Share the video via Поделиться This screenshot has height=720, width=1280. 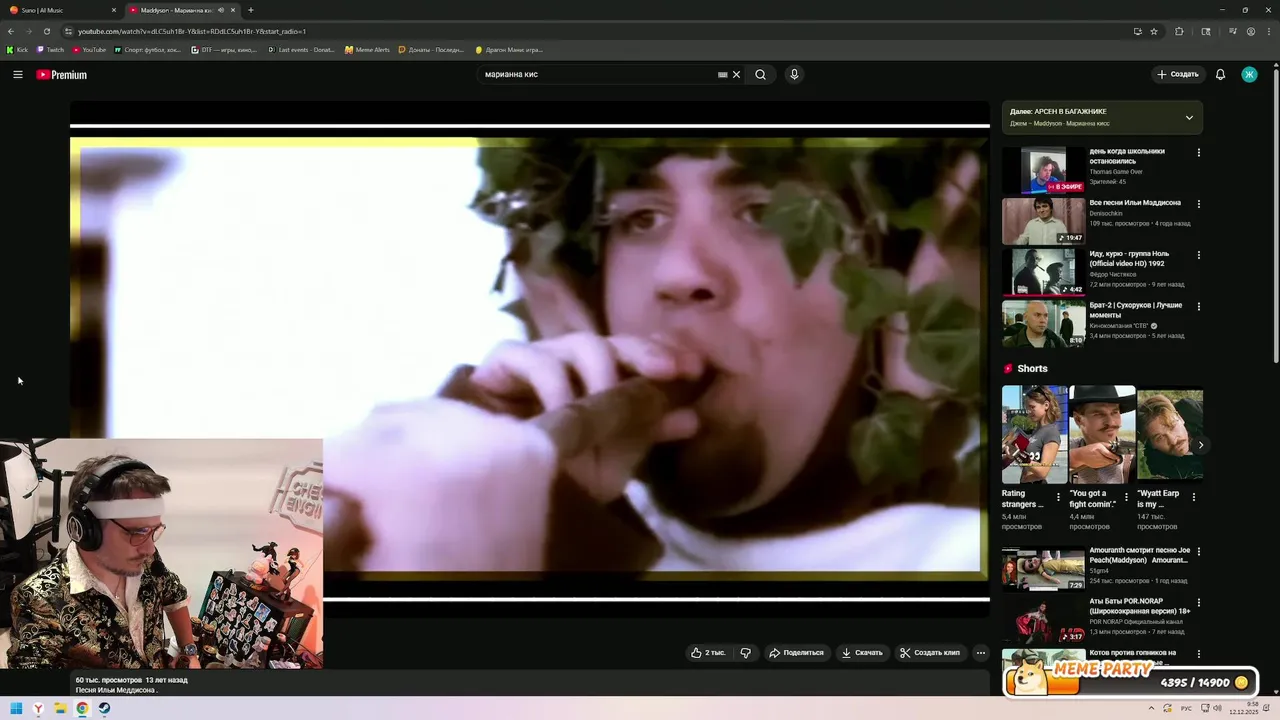[796, 653]
